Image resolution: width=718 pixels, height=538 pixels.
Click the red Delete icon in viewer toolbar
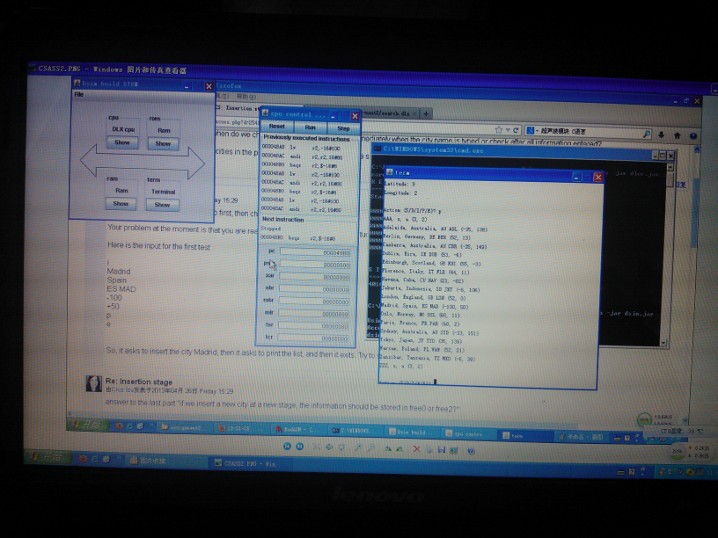tap(416, 449)
